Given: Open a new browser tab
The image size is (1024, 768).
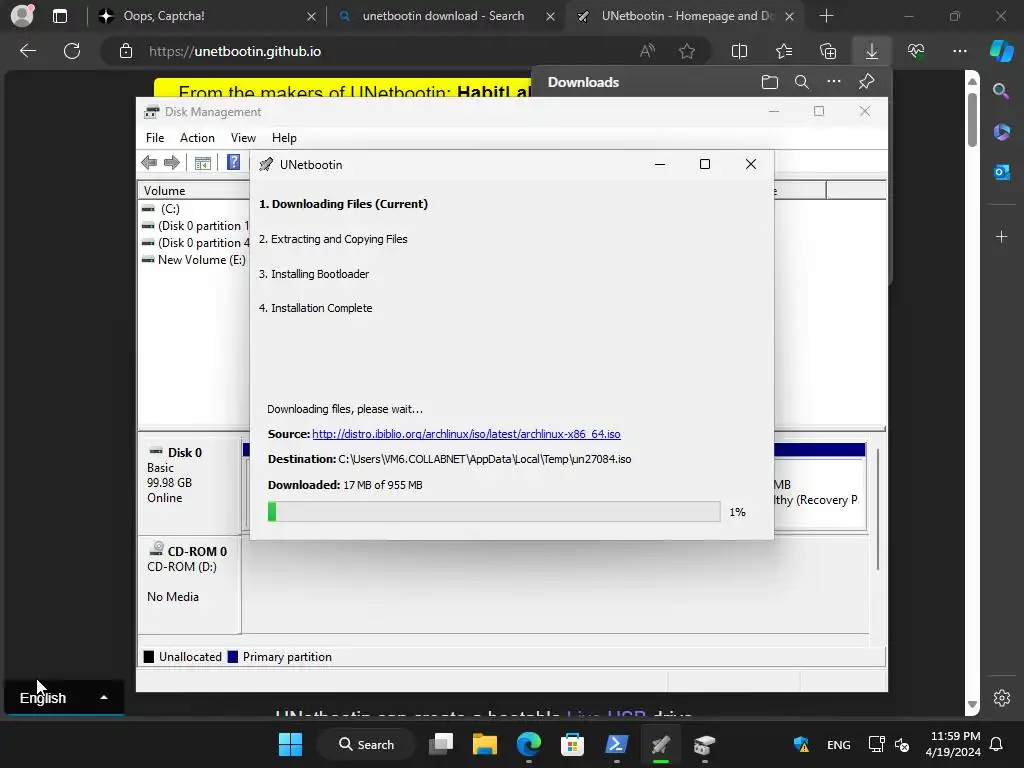Looking at the screenshot, I should (826, 16).
